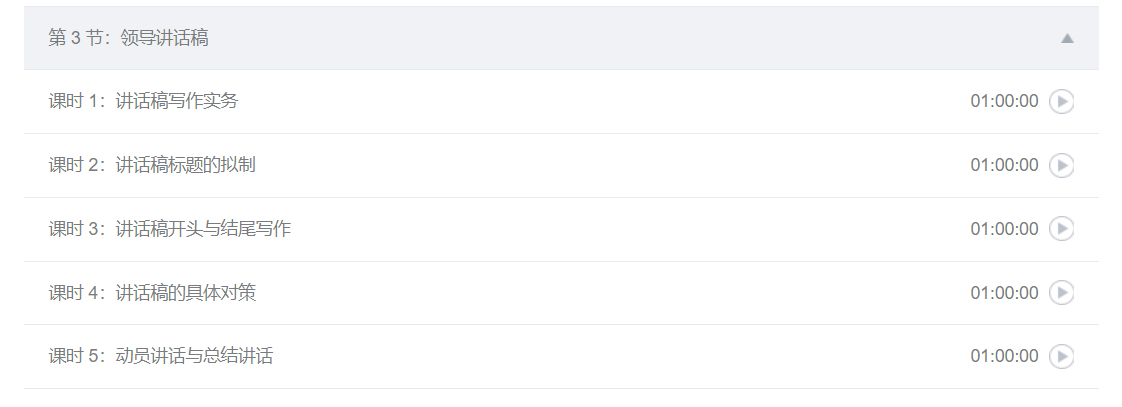Click duration text of lesson 4 row
The image size is (1122, 407).
[1004, 293]
